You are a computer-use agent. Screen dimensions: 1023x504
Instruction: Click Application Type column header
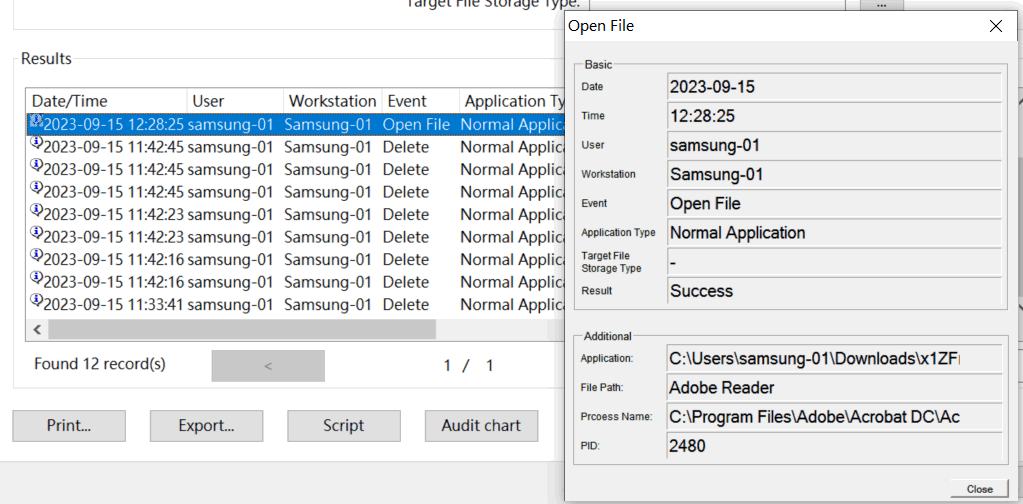[512, 101]
